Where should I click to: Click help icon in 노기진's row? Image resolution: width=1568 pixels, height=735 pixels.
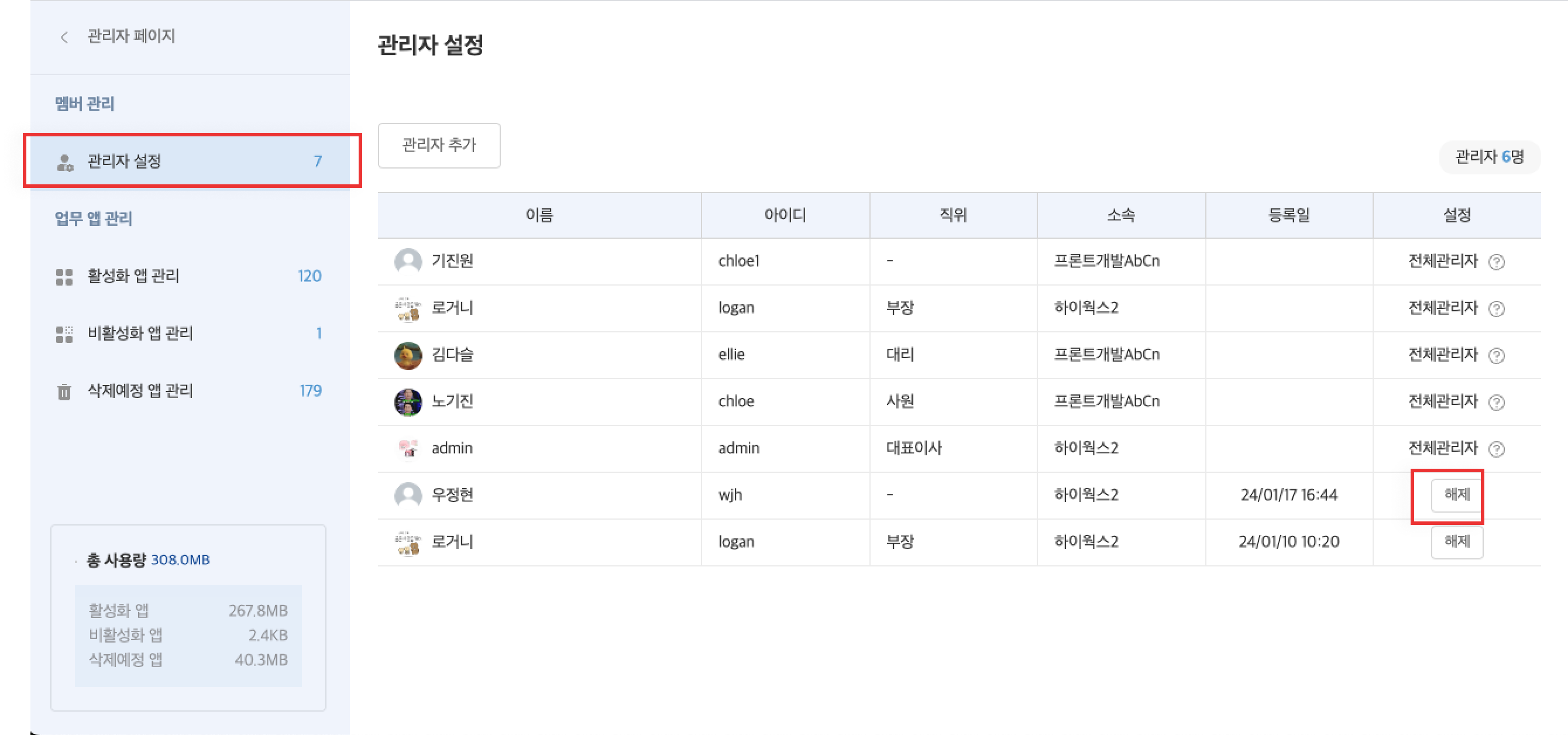click(1496, 403)
